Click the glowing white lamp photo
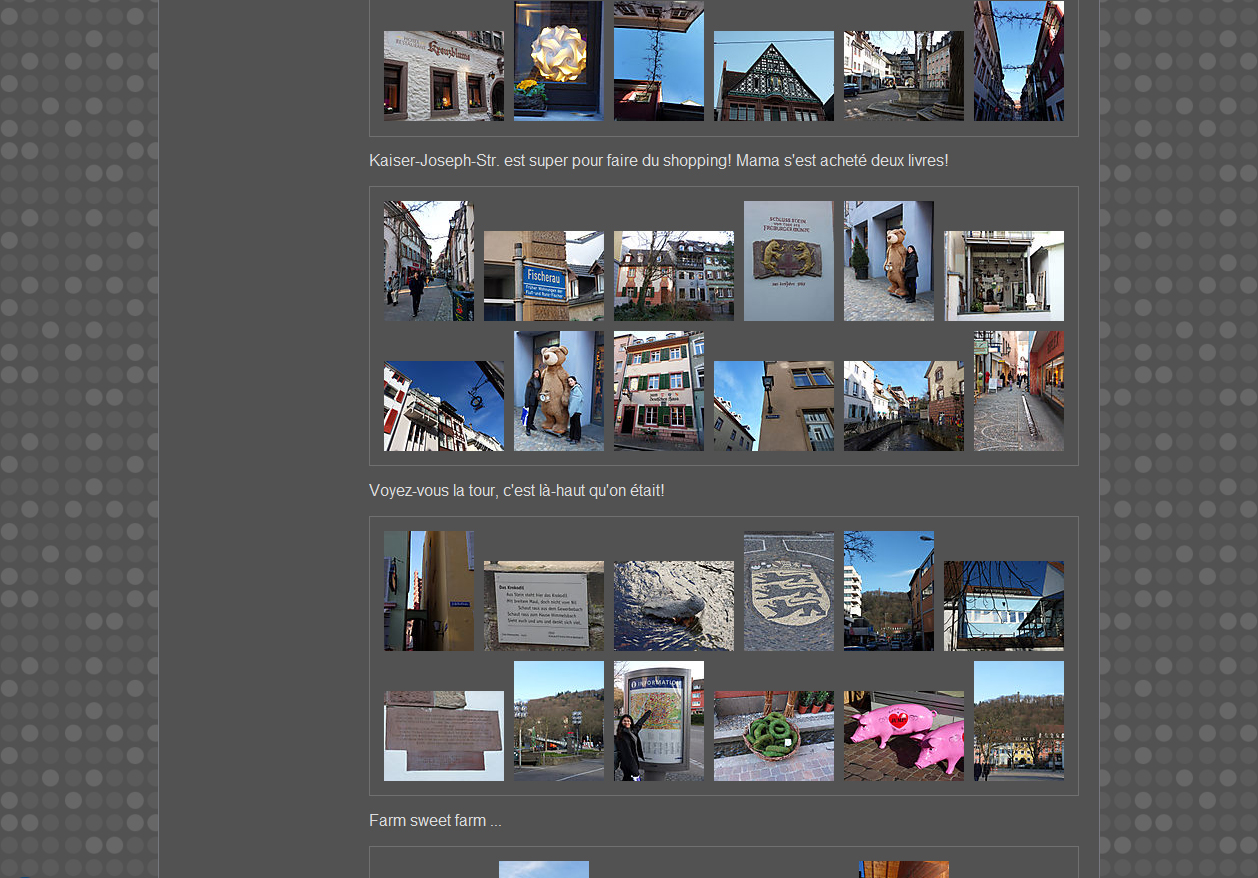The image size is (1258, 878). point(558,61)
